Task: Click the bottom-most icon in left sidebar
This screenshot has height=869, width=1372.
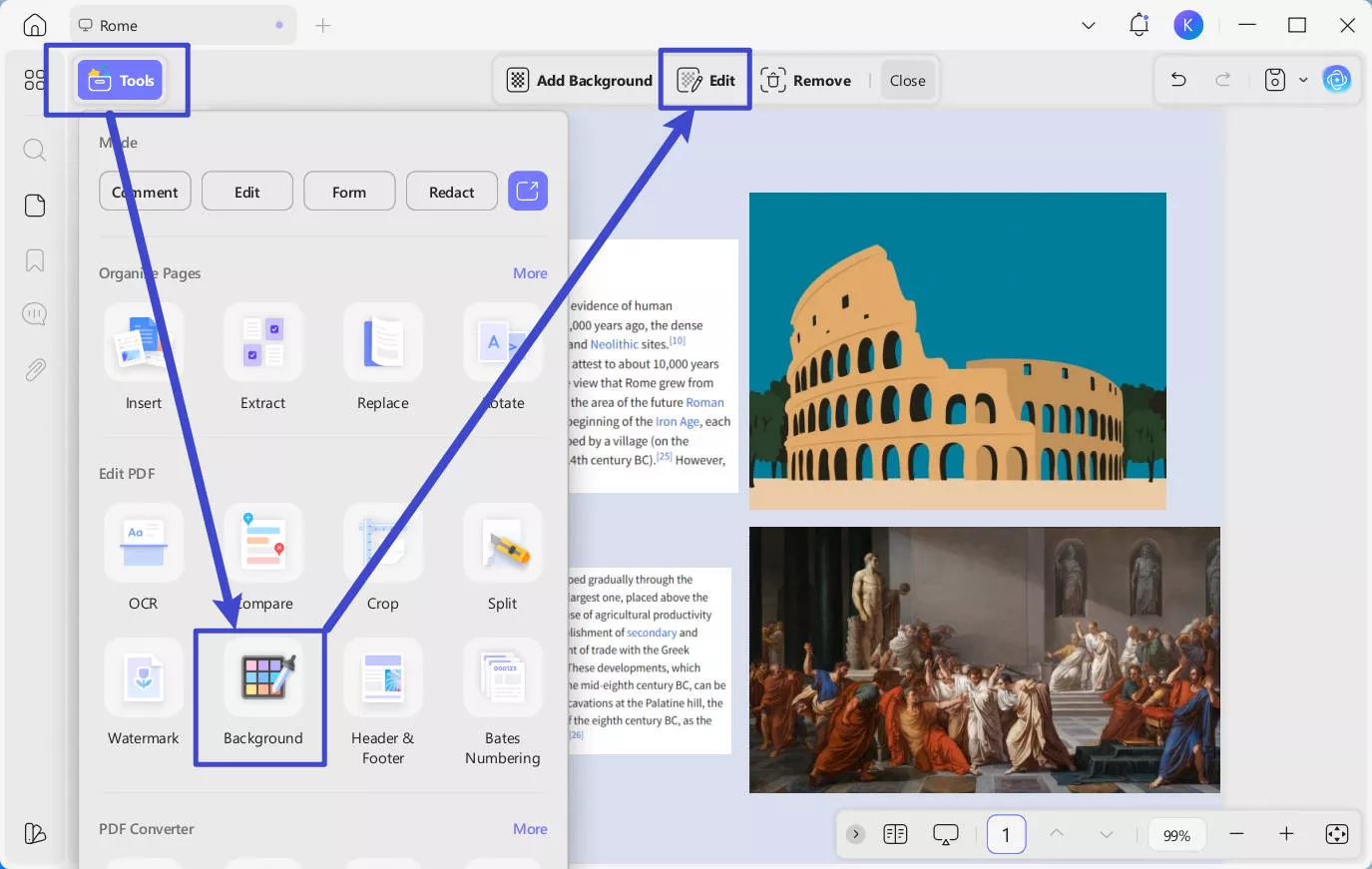Action: pos(35,833)
